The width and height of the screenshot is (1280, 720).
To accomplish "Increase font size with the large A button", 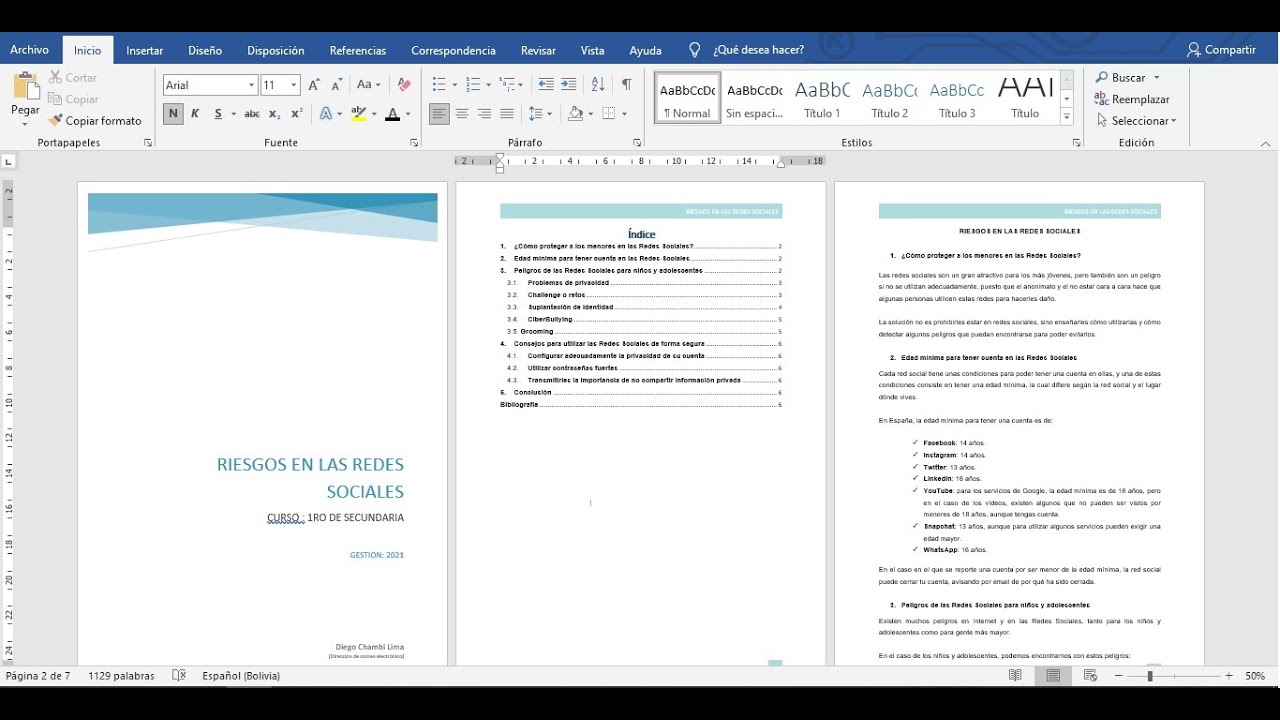I will click(x=314, y=85).
